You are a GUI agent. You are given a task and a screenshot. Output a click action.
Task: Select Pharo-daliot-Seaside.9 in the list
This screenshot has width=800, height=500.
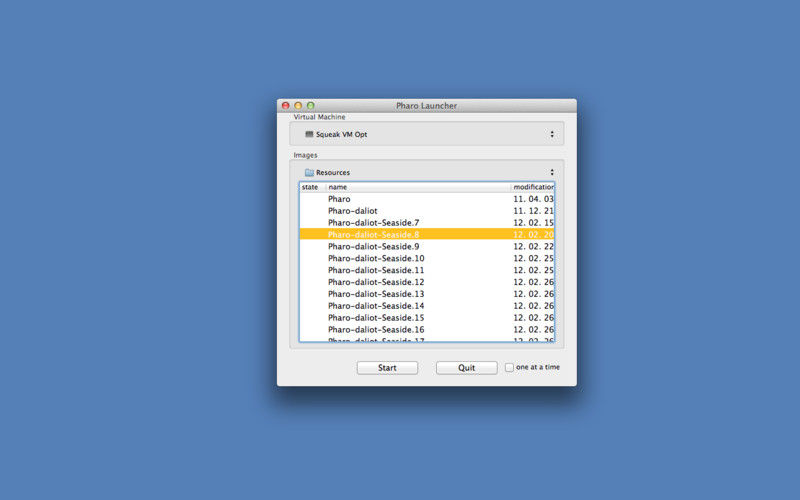point(427,246)
